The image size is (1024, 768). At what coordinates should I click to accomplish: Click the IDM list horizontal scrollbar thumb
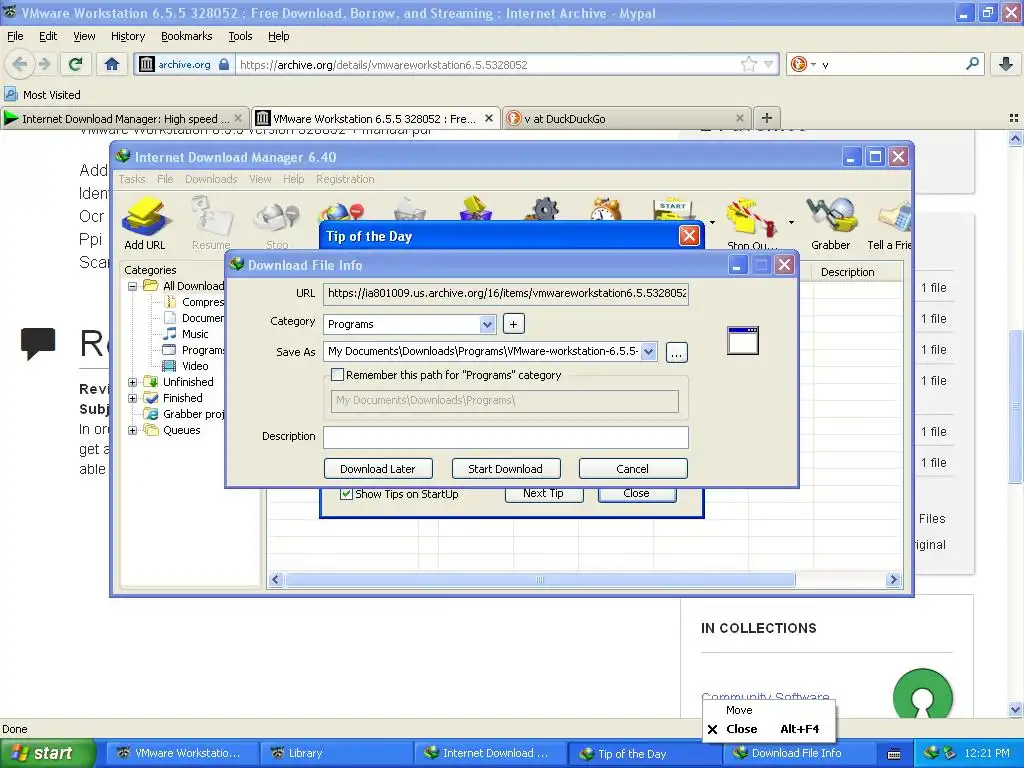539,580
